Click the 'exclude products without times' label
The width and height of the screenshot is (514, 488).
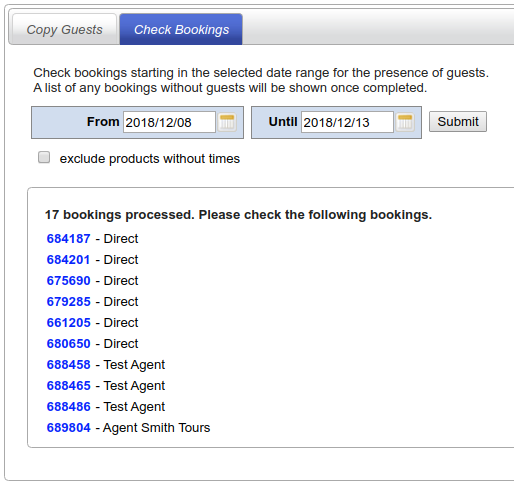tap(150, 159)
